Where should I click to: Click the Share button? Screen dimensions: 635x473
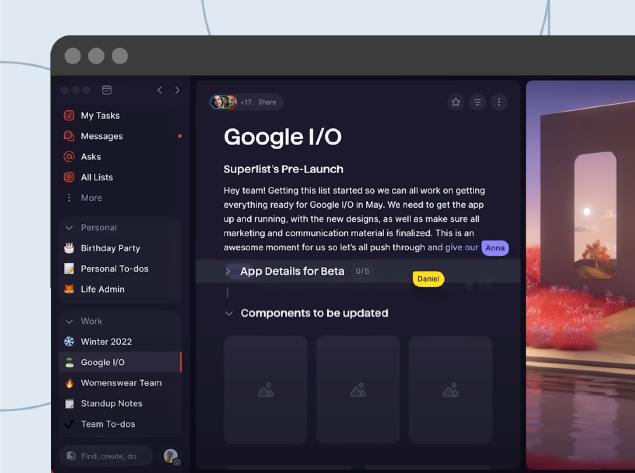267,102
